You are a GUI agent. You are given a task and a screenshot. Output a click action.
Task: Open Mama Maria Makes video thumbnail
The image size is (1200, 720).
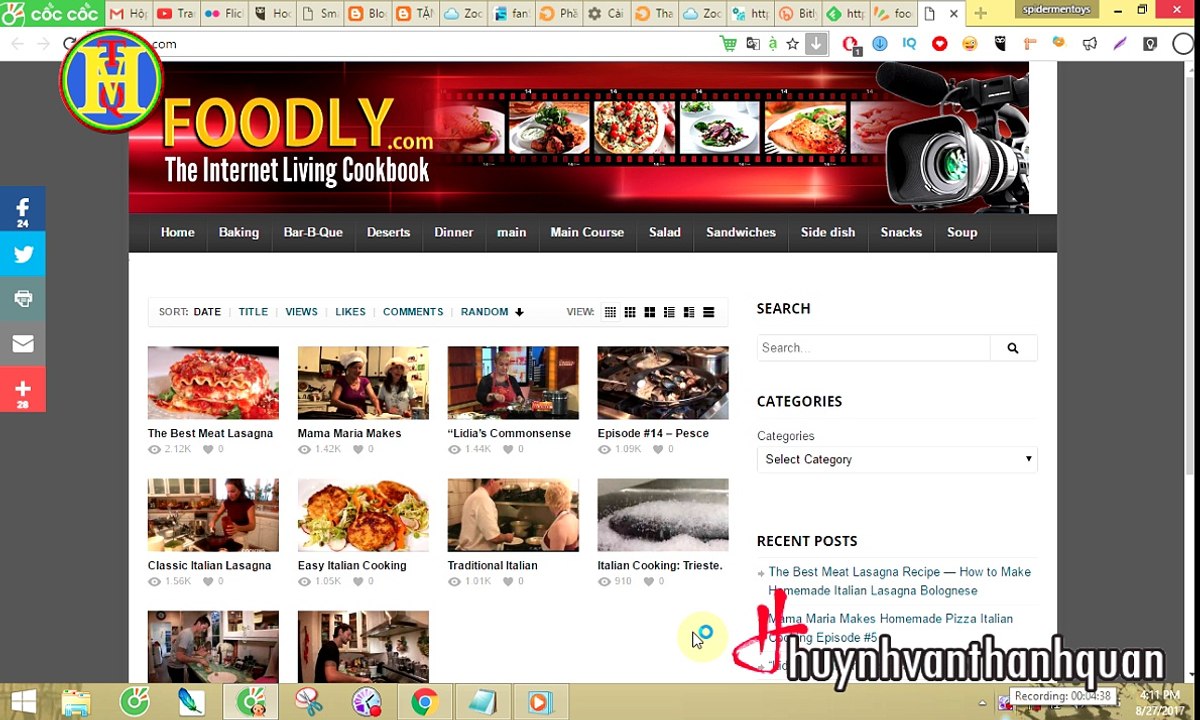[363, 383]
